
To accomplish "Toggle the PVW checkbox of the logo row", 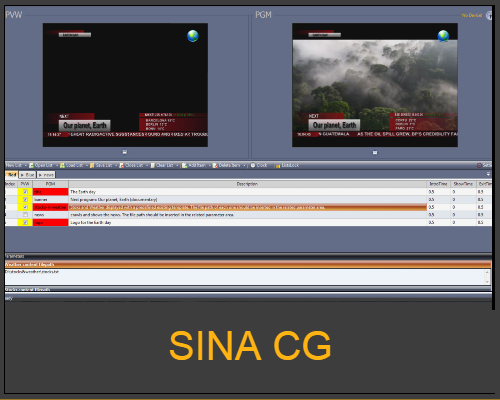I will [25, 222].
